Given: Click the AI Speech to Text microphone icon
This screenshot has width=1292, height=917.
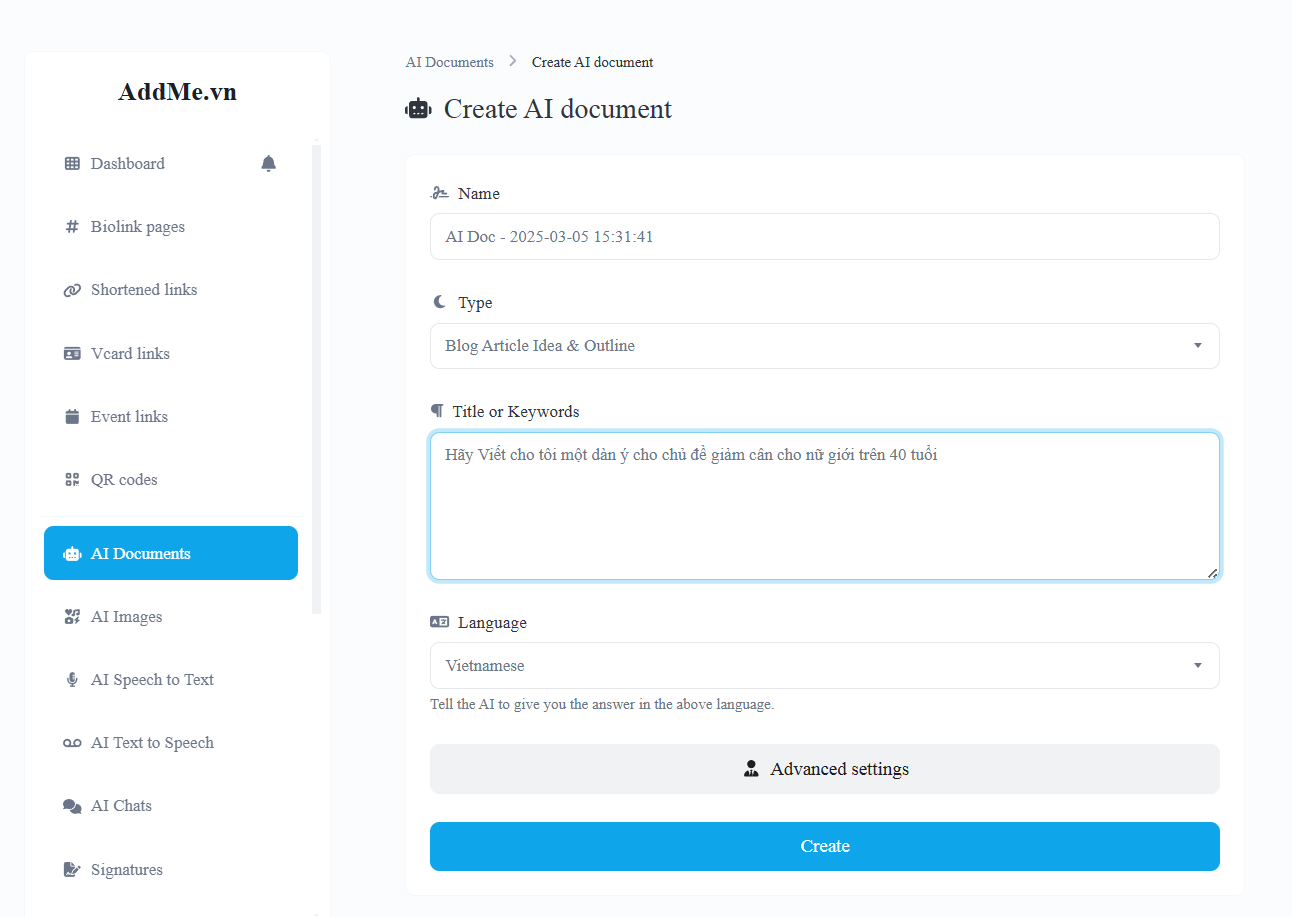Looking at the screenshot, I should 72,680.
